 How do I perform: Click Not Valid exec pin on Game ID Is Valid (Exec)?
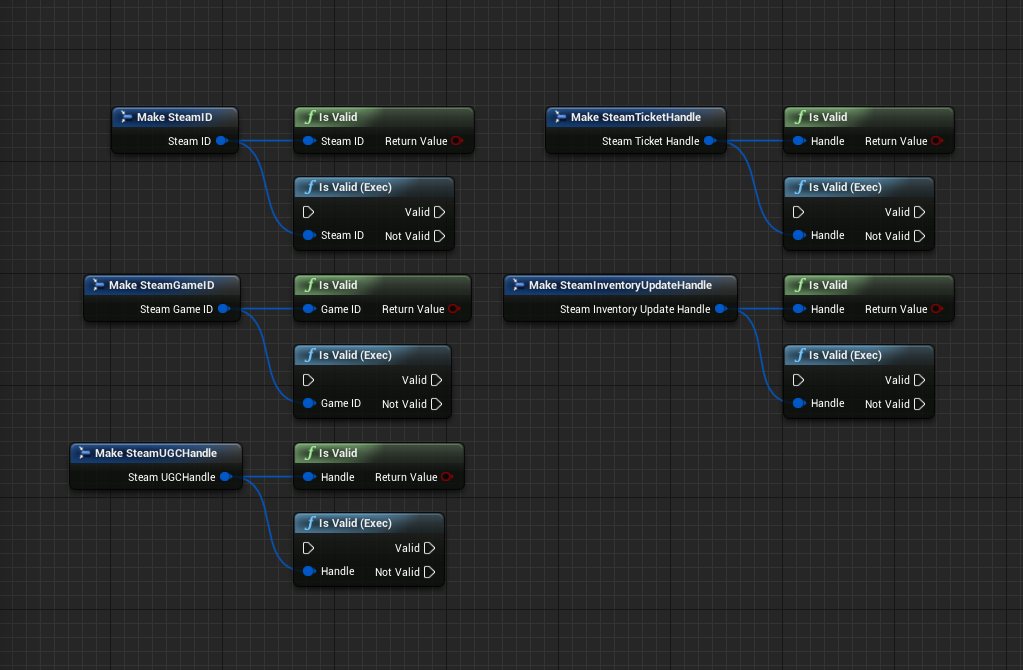point(437,404)
